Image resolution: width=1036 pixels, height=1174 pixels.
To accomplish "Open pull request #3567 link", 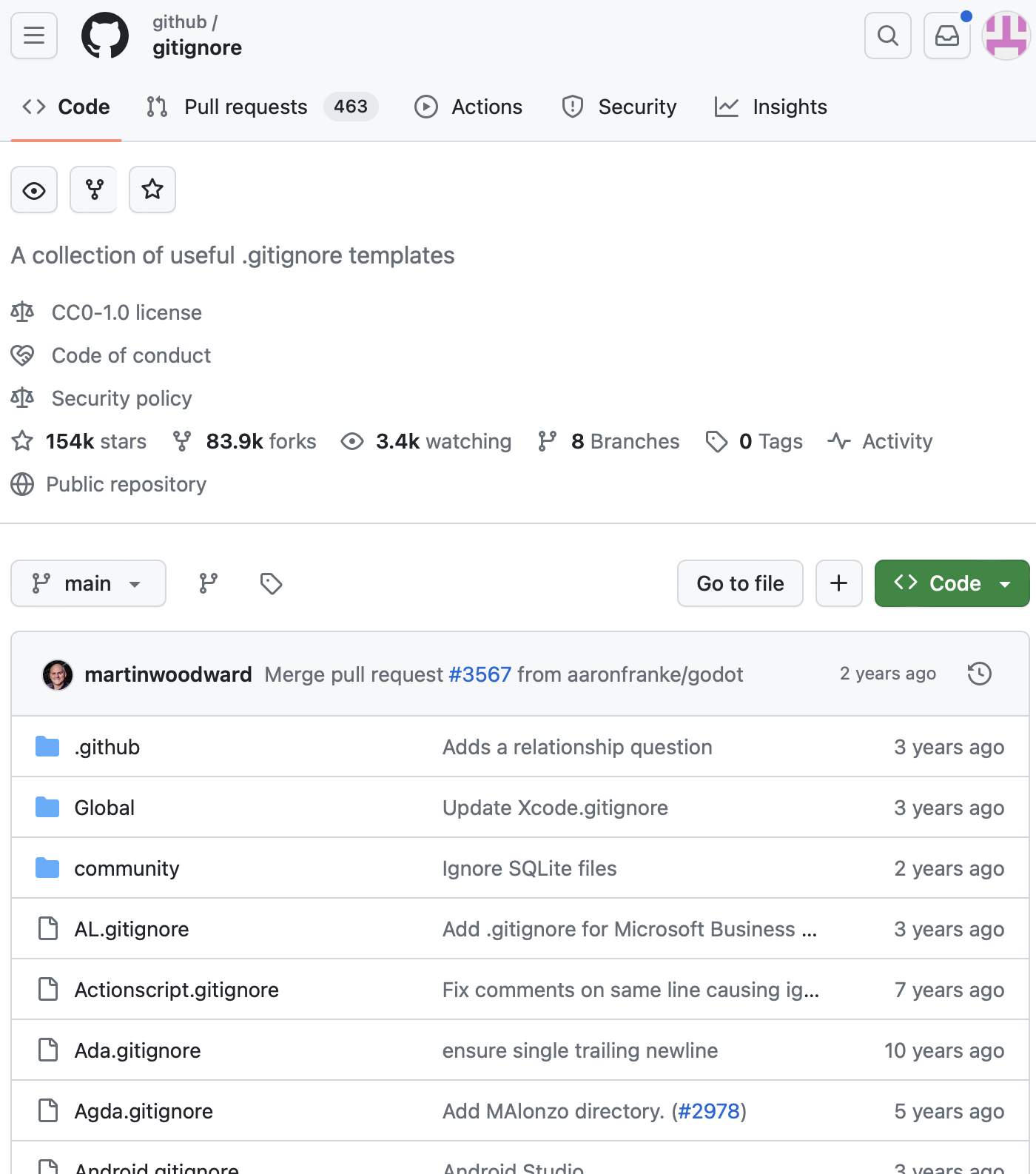I will [480, 674].
